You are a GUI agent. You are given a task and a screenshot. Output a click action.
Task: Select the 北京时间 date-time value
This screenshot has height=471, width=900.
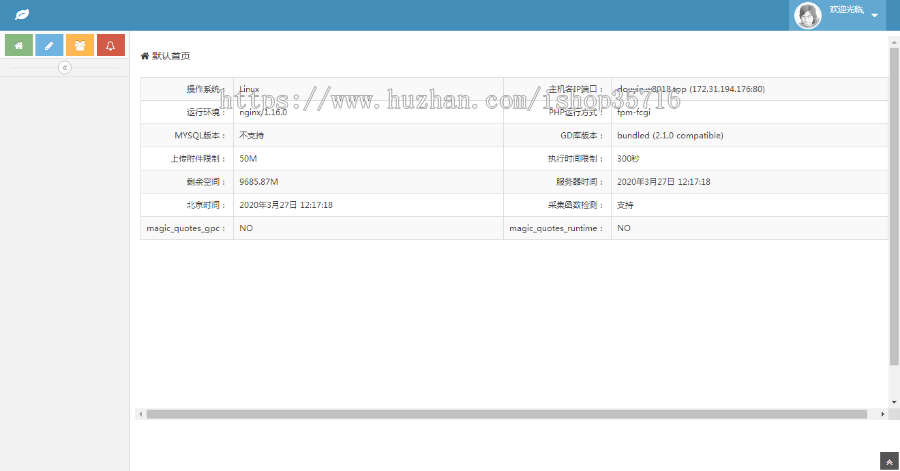[286, 205]
